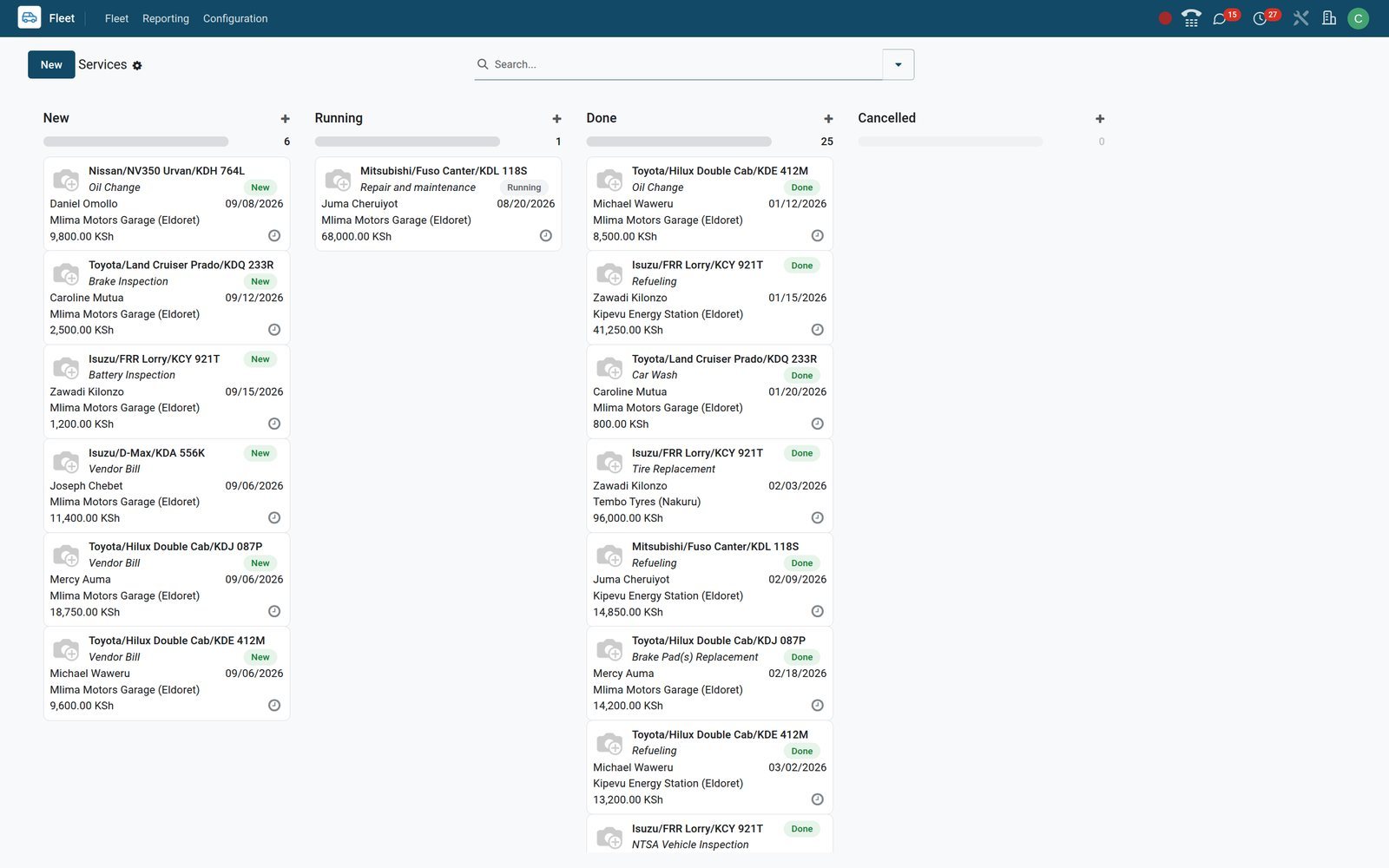Click the 68,000.00 KSh amount
Image resolution: width=1389 pixels, height=868 pixels.
357,237
